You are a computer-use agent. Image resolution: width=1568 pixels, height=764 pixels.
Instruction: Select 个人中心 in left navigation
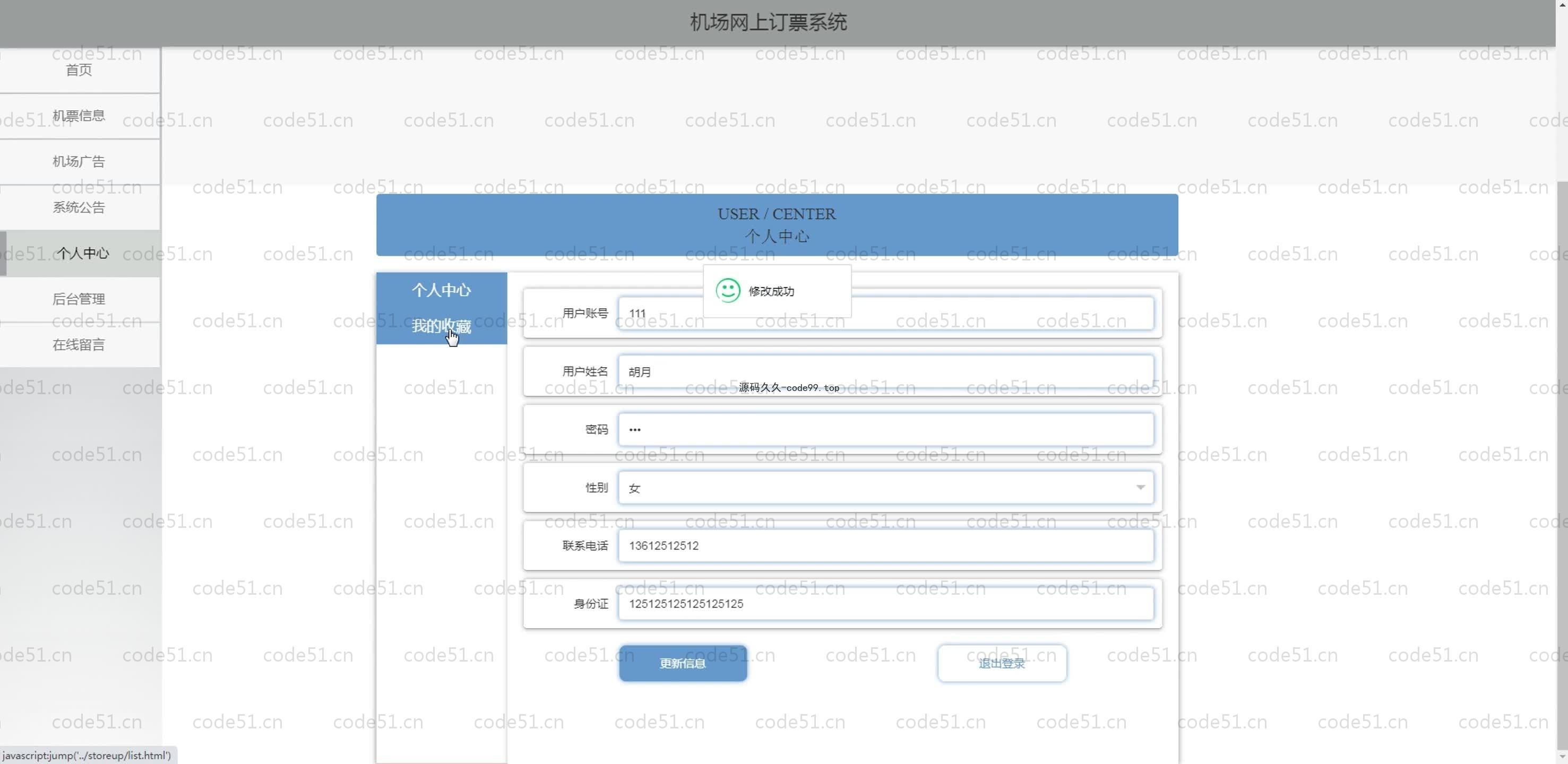click(79, 253)
